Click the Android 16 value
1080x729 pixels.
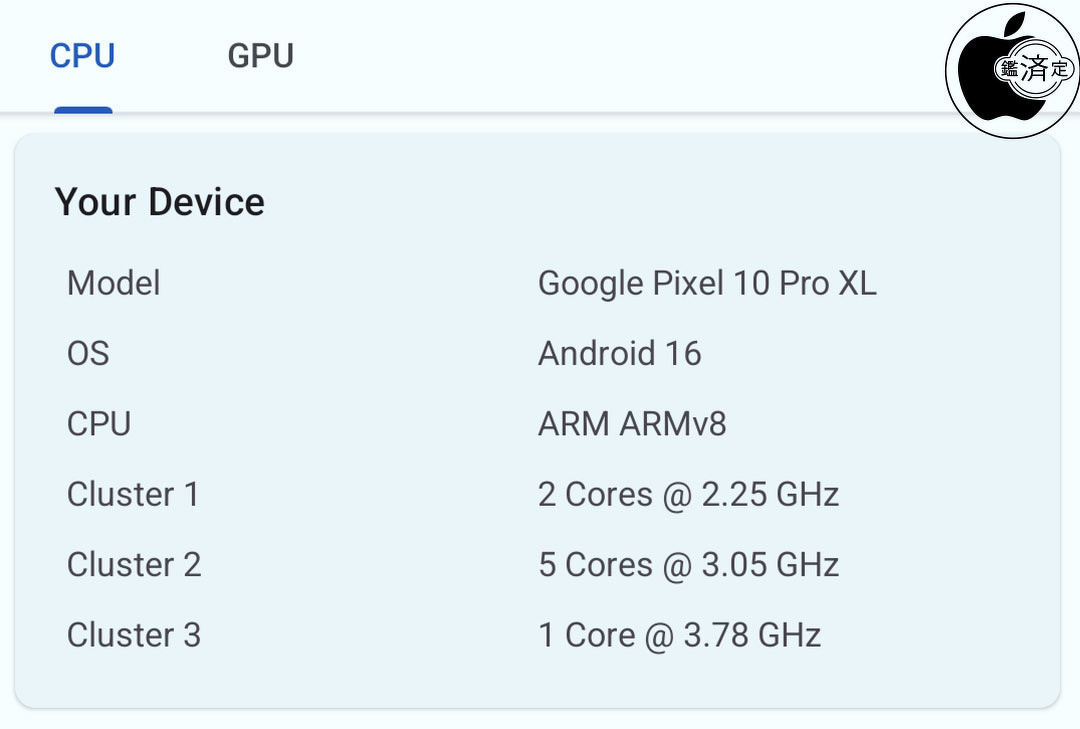click(619, 353)
